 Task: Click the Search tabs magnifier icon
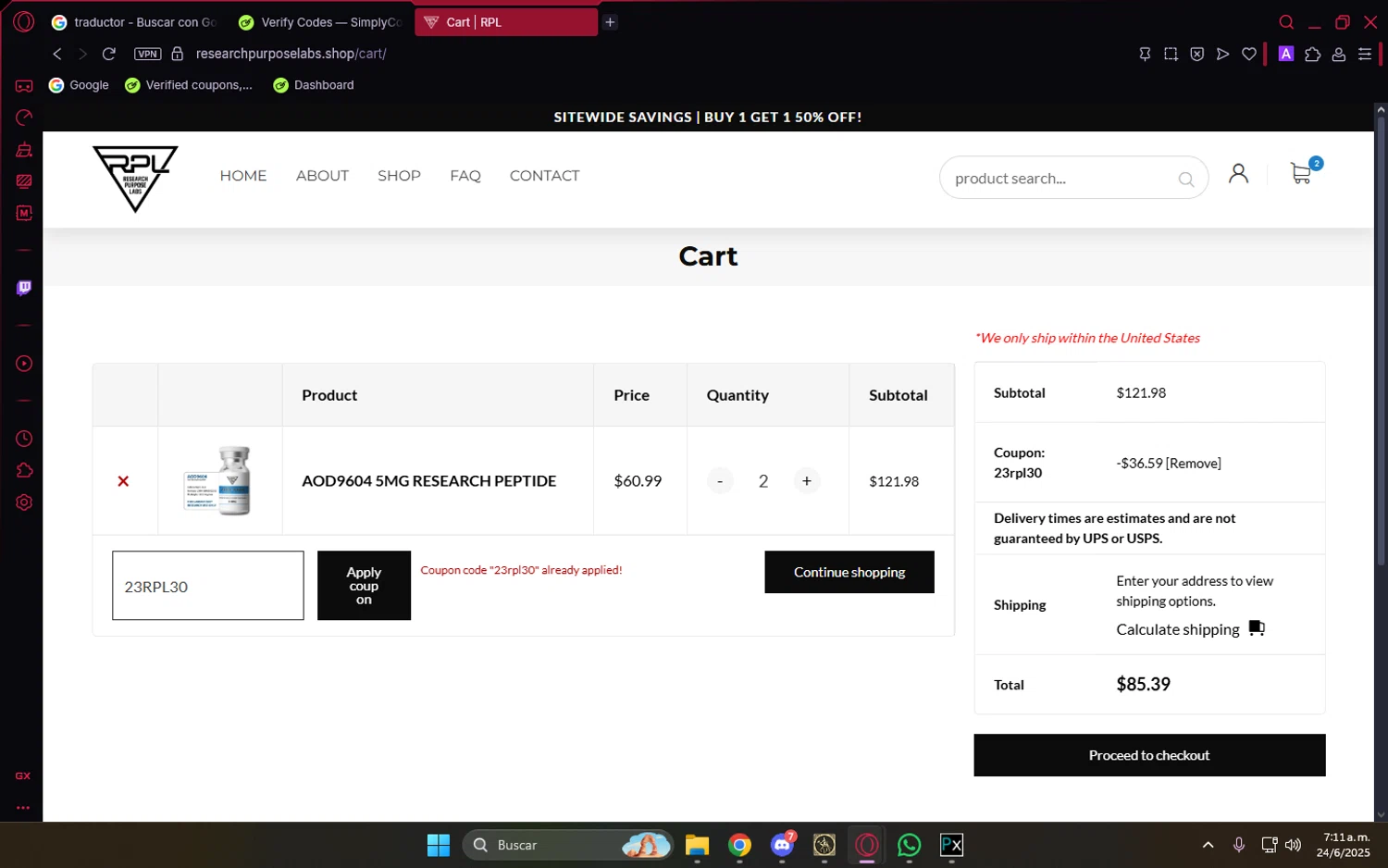(x=1286, y=22)
